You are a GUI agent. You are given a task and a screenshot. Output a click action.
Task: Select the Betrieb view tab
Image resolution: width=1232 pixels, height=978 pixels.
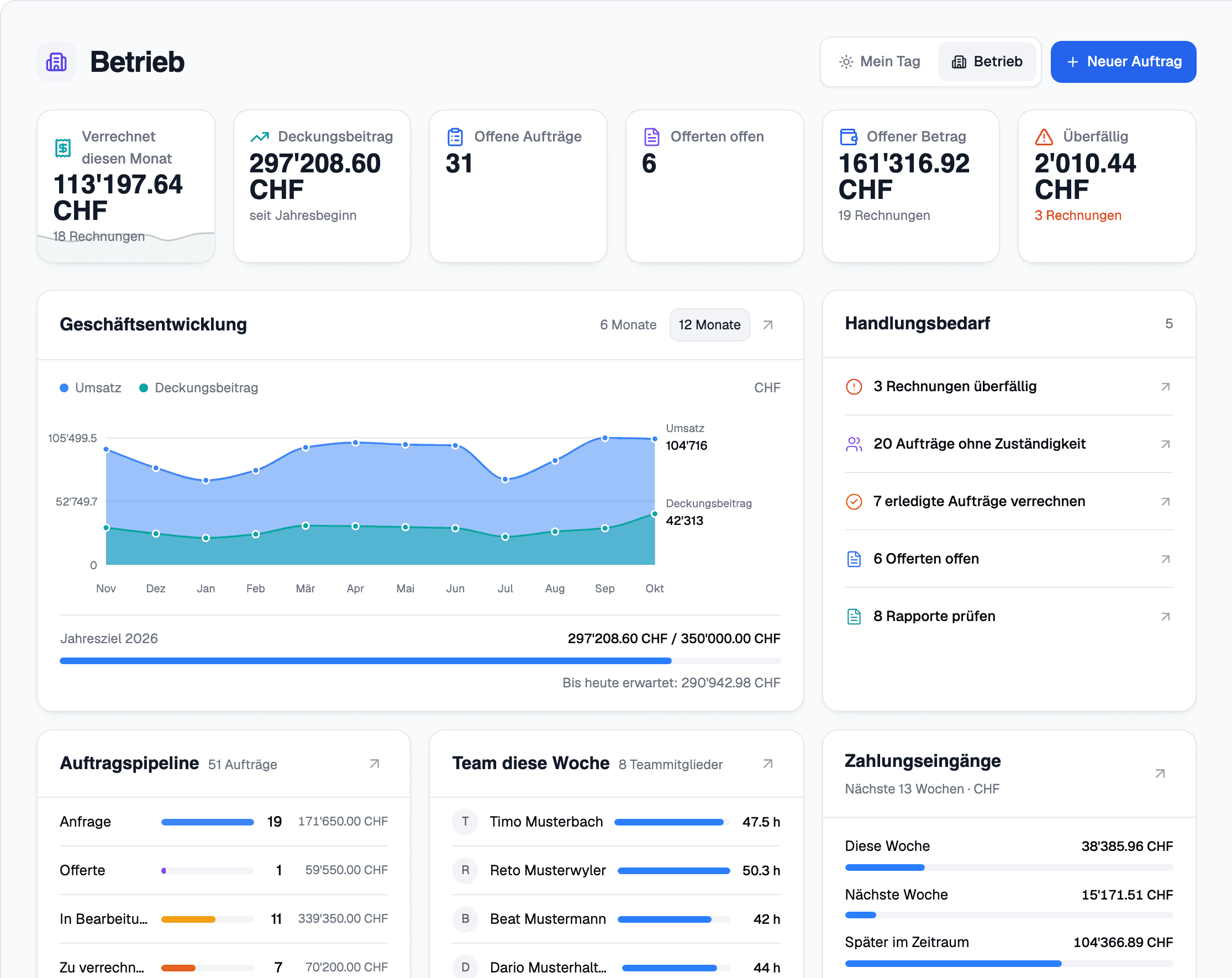tap(987, 62)
